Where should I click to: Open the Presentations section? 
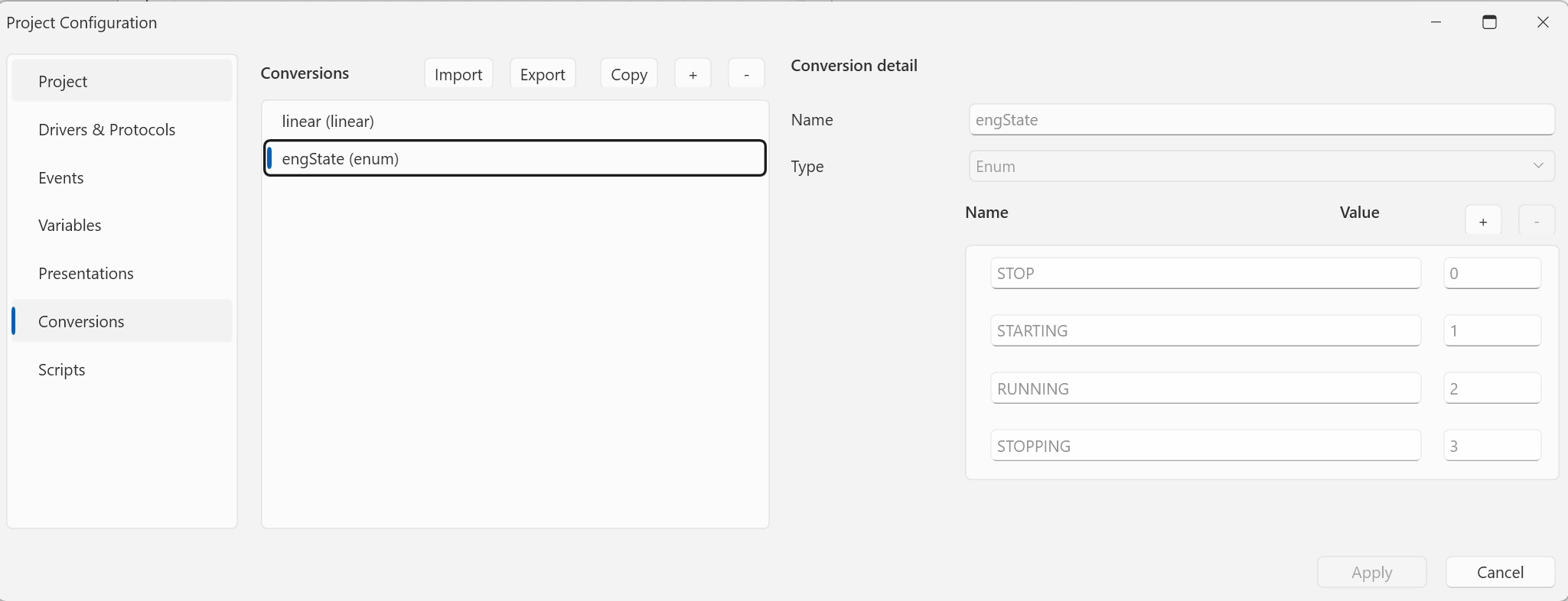[122, 274]
